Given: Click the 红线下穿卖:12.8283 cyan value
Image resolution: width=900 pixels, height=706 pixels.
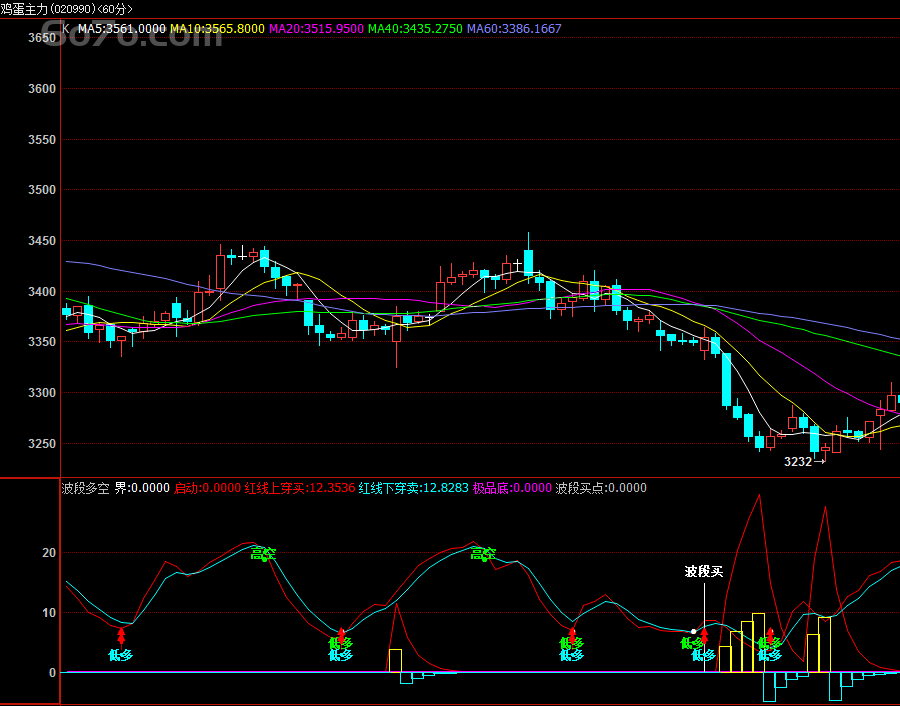Looking at the screenshot, I should 413,488.
